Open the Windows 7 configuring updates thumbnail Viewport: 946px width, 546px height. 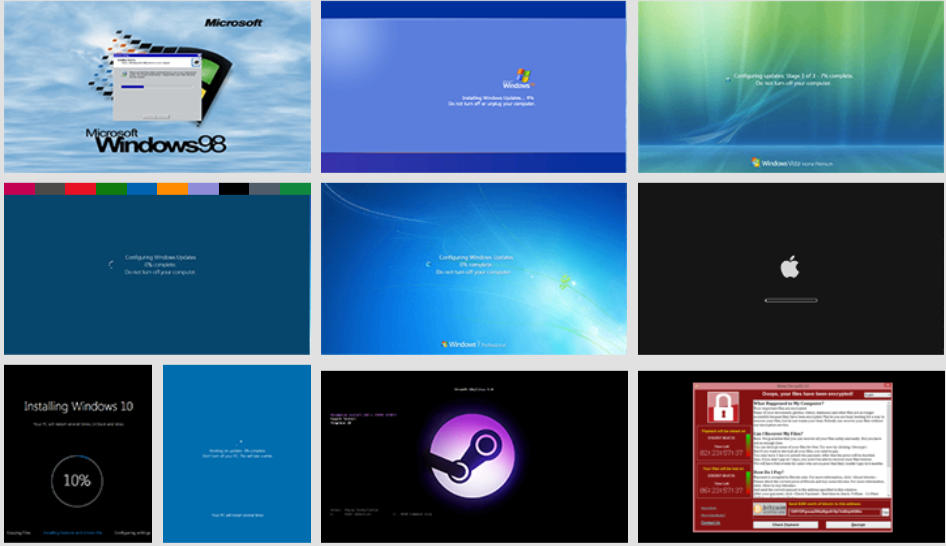[474, 268]
